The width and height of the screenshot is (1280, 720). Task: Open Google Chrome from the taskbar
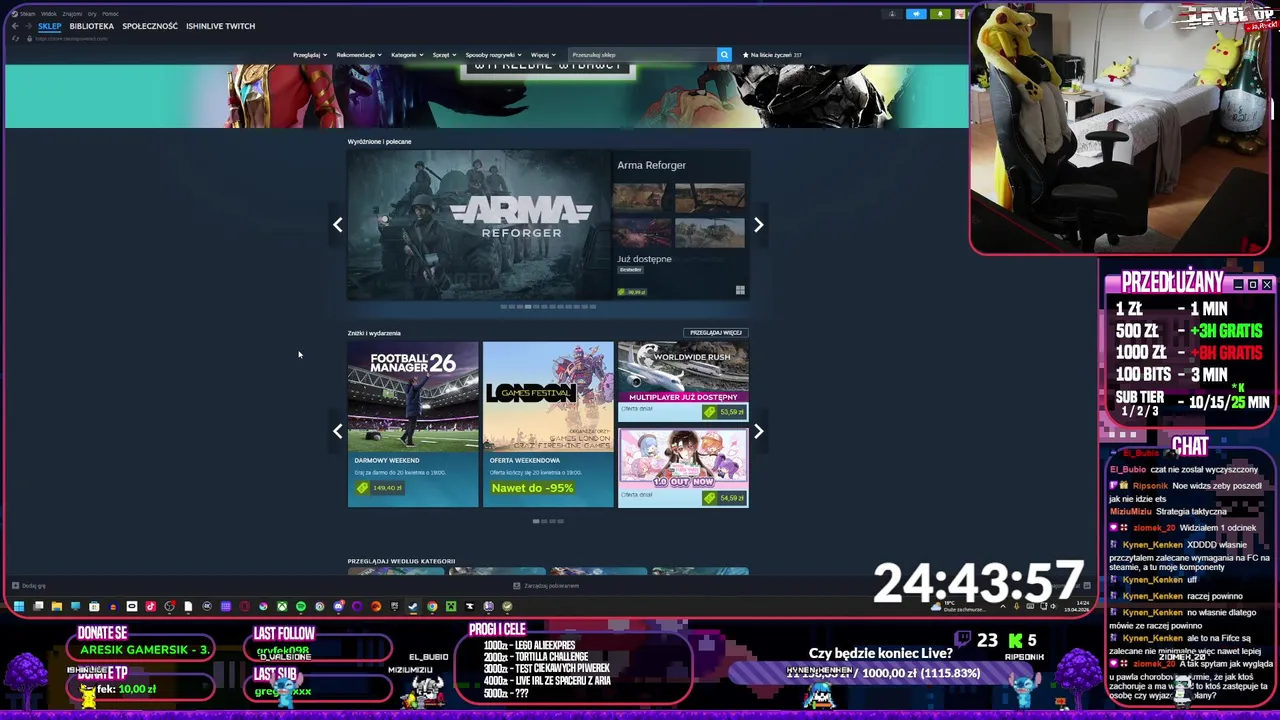pyautogui.click(x=432, y=606)
